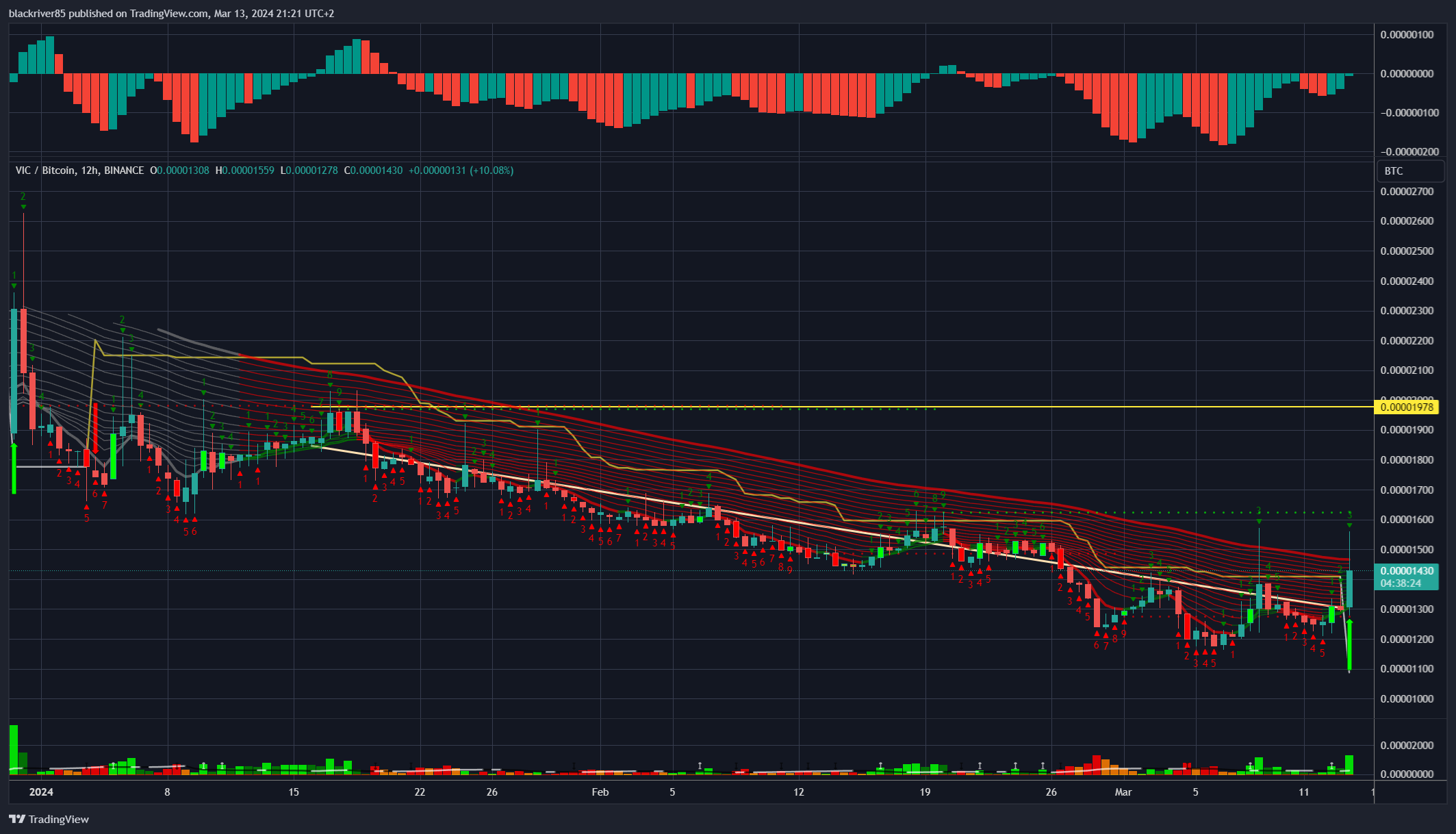Click the 19 date label on time axis
Viewport: 1456px width, 834px height.
pyautogui.click(x=925, y=792)
